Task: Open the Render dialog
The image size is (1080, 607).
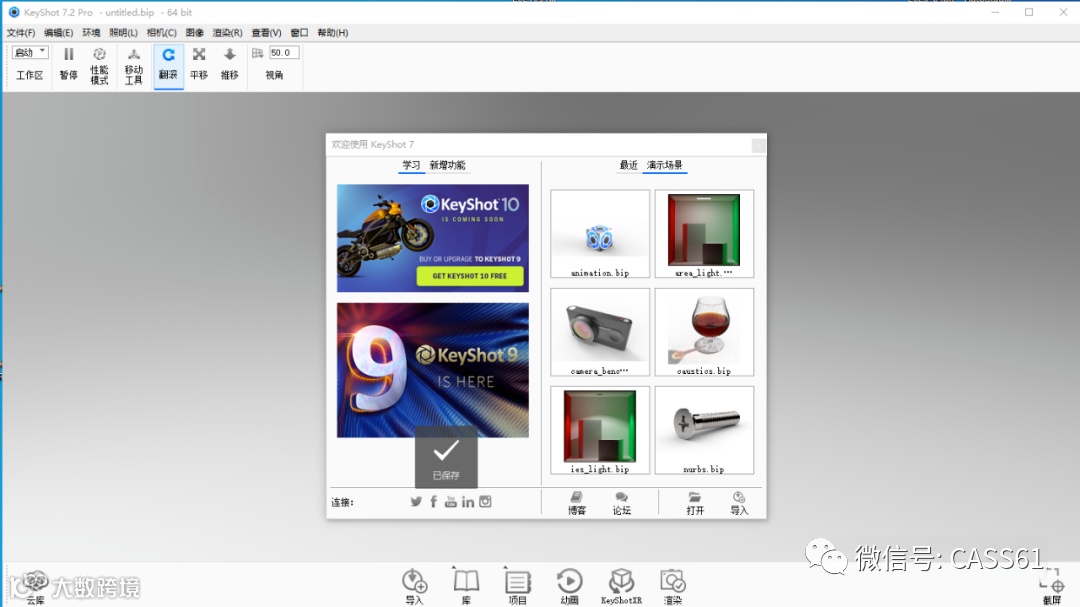Action: point(673,587)
